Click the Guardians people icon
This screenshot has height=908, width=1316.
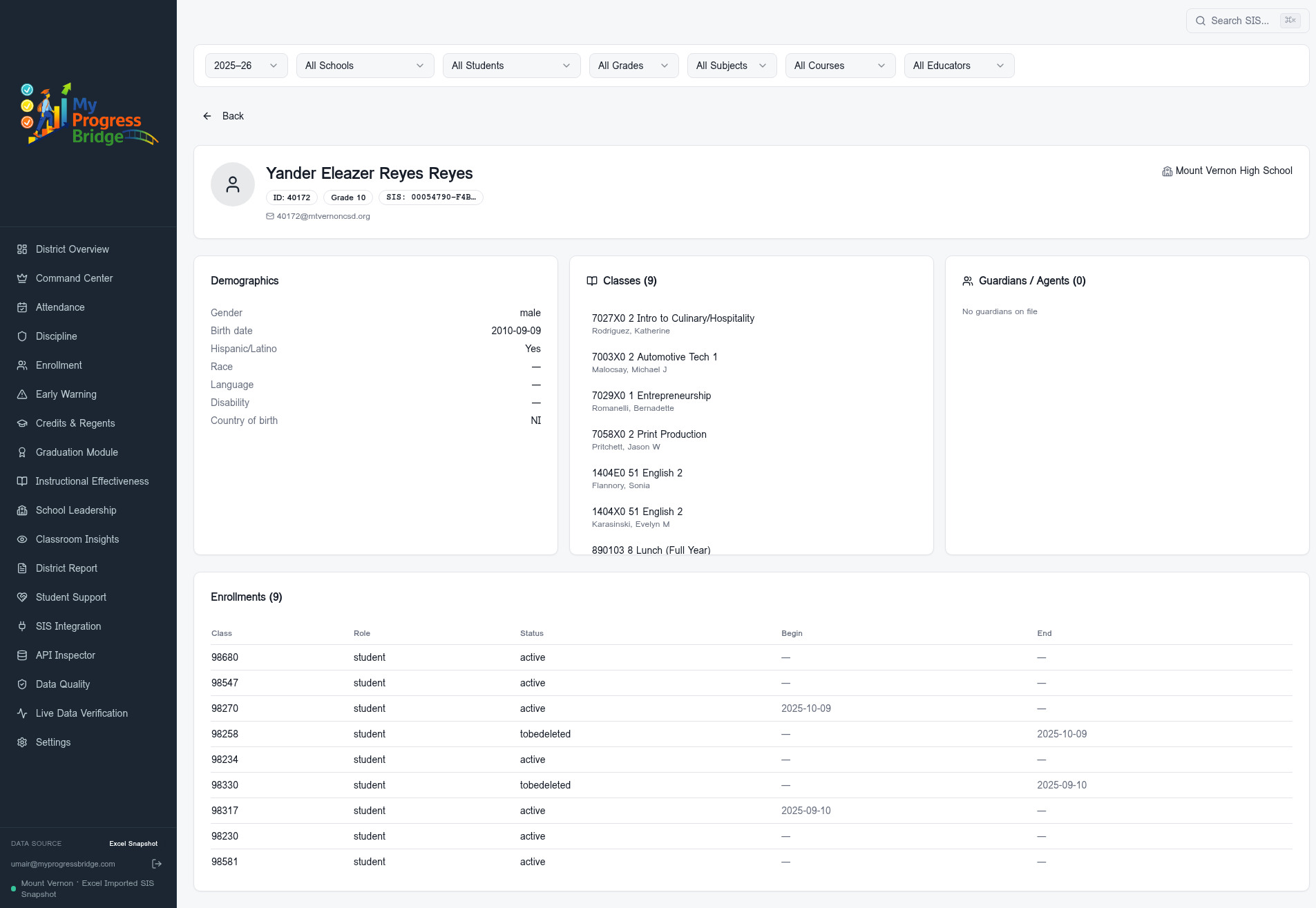[x=968, y=281]
